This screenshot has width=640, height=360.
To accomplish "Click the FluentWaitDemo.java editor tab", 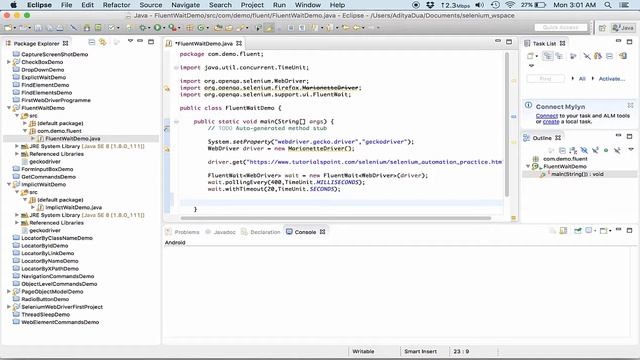I will click(x=204, y=43).
